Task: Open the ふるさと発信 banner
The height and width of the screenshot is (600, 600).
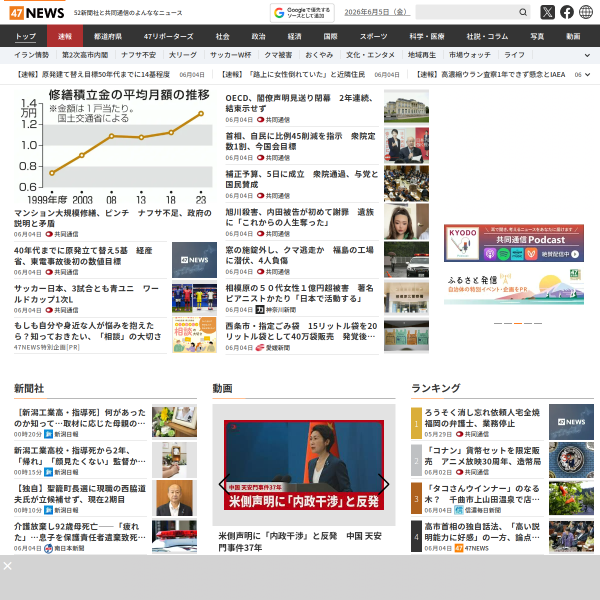Action: tap(514, 287)
